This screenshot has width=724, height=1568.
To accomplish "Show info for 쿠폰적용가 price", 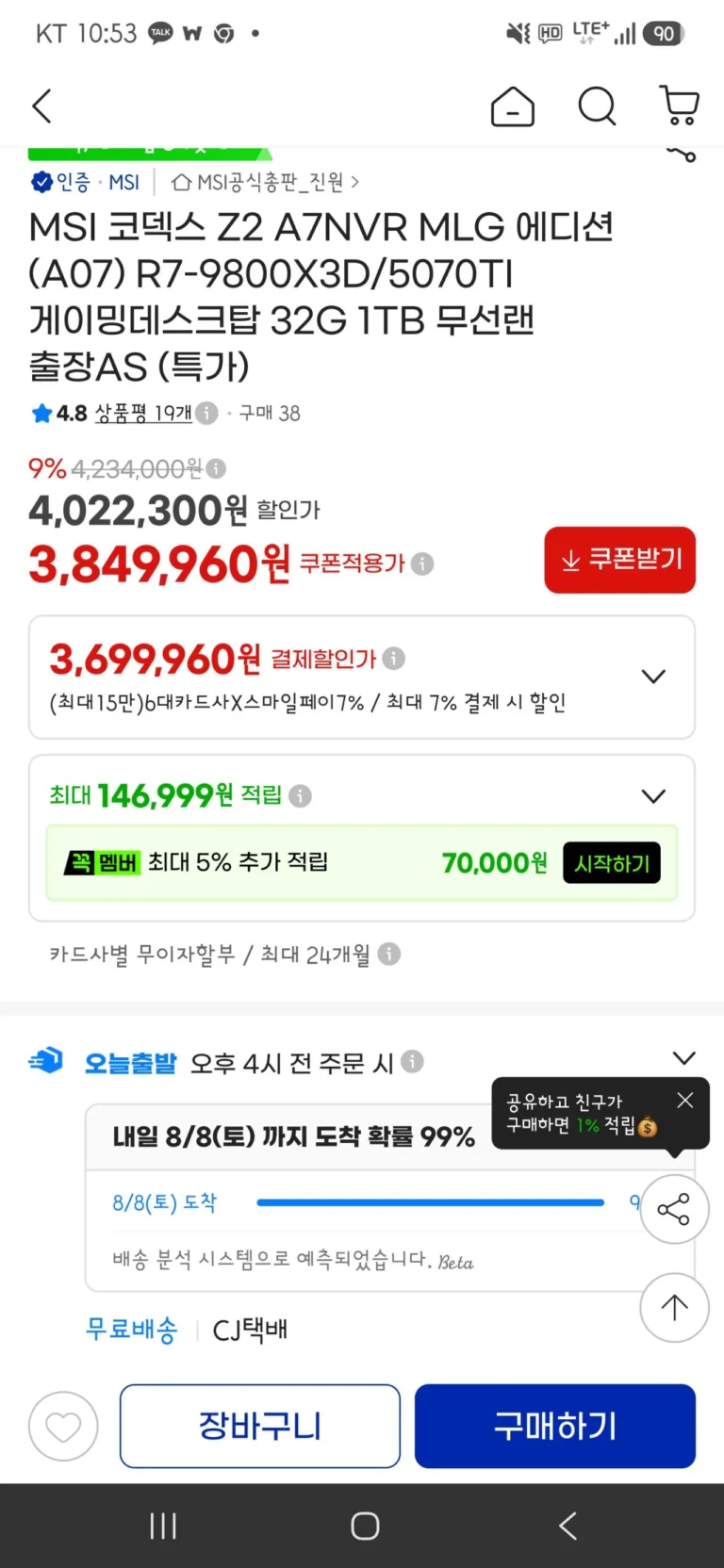I will (x=422, y=563).
